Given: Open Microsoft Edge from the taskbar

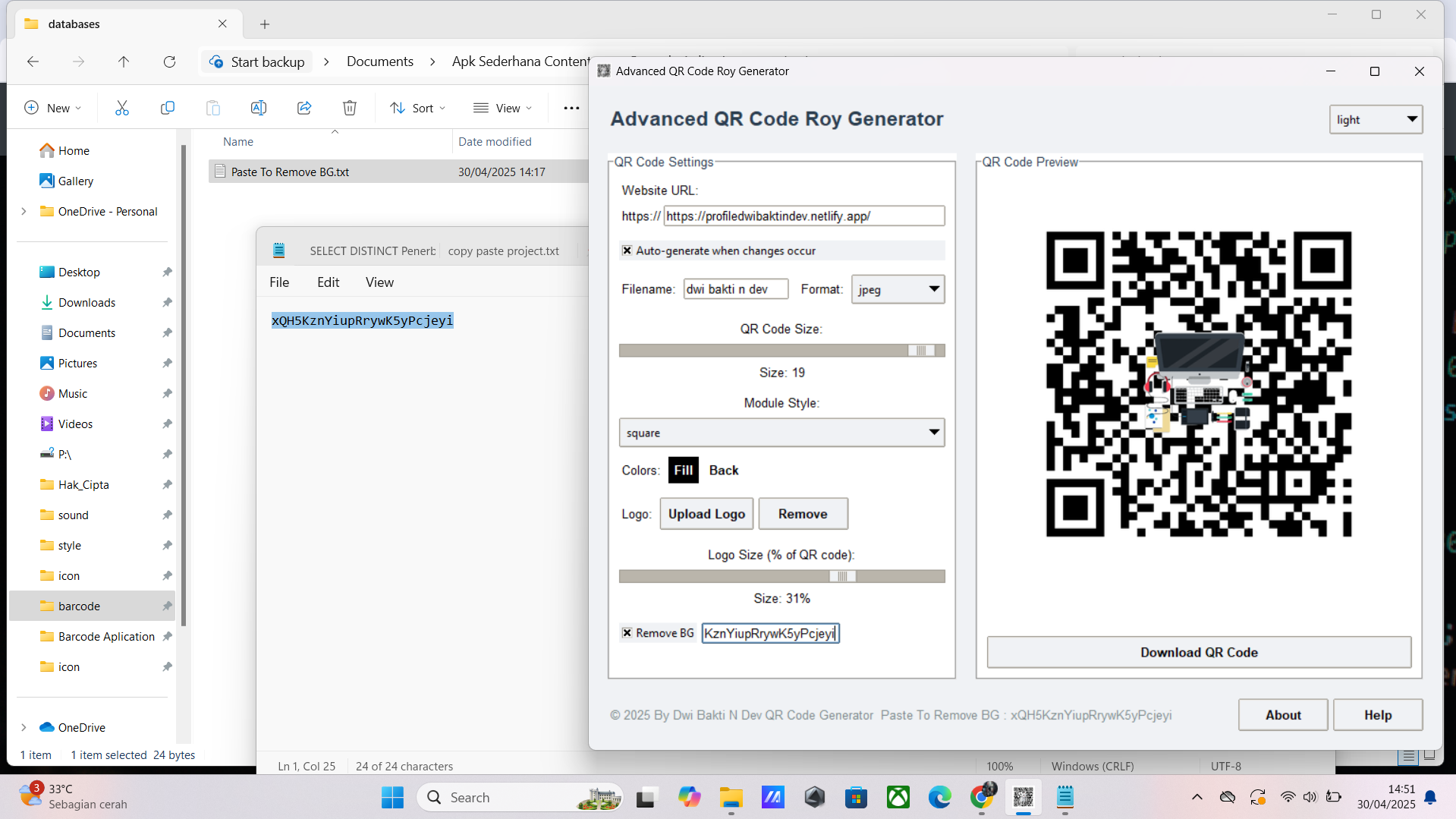Looking at the screenshot, I should [940, 798].
